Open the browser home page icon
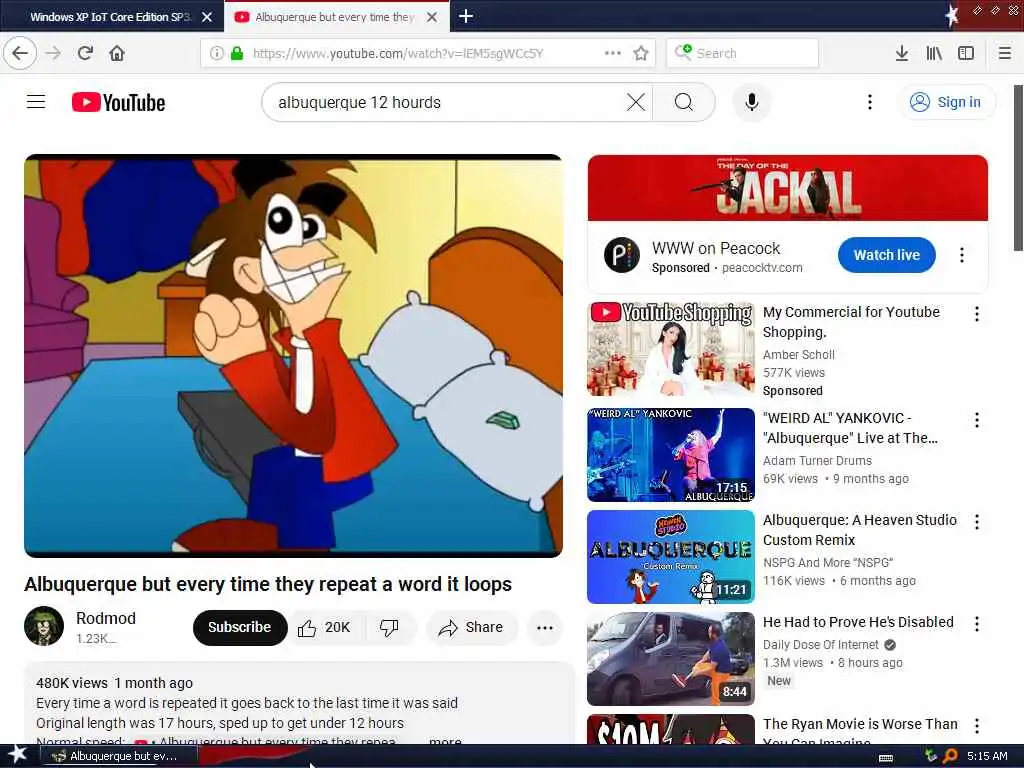 point(117,53)
